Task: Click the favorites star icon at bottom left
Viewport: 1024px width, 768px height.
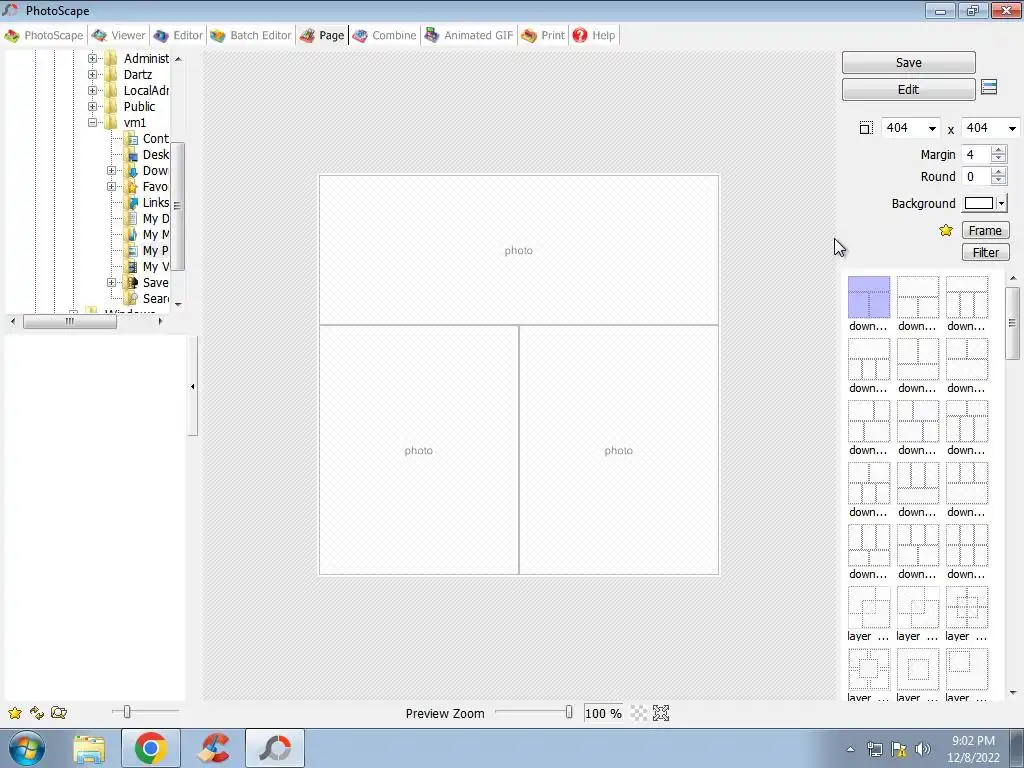Action: coord(14,713)
